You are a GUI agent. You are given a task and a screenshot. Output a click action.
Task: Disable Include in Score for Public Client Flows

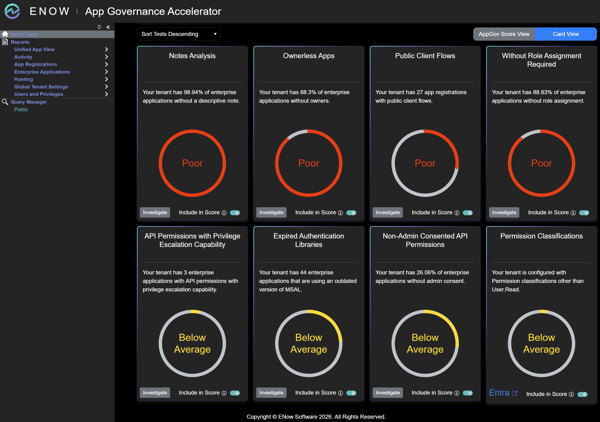click(x=467, y=213)
